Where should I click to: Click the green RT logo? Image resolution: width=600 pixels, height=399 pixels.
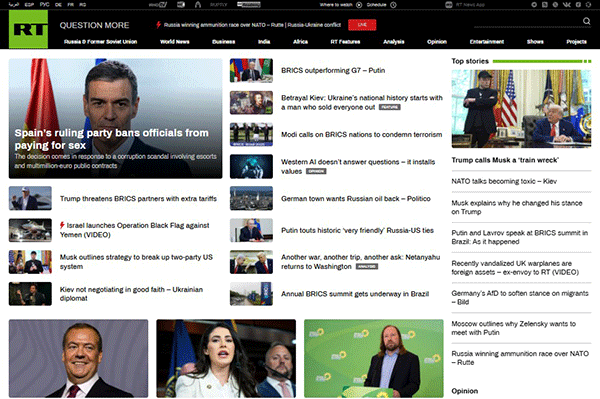pyautogui.click(x=28, y=29)
